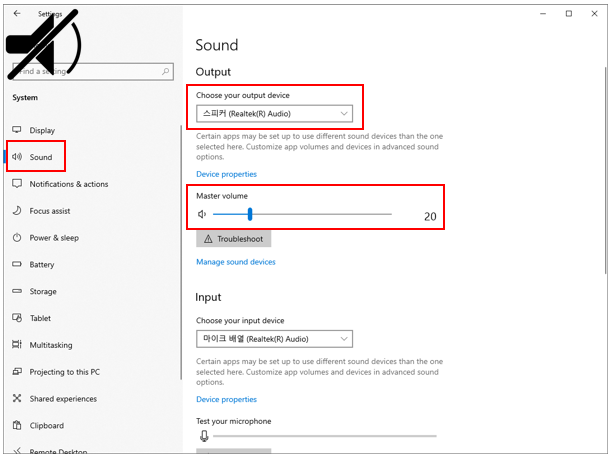Image resolution: width=614 pixels, height=458 pixels.
Task: Click the Find a setting search box
Action: point(93,72)
